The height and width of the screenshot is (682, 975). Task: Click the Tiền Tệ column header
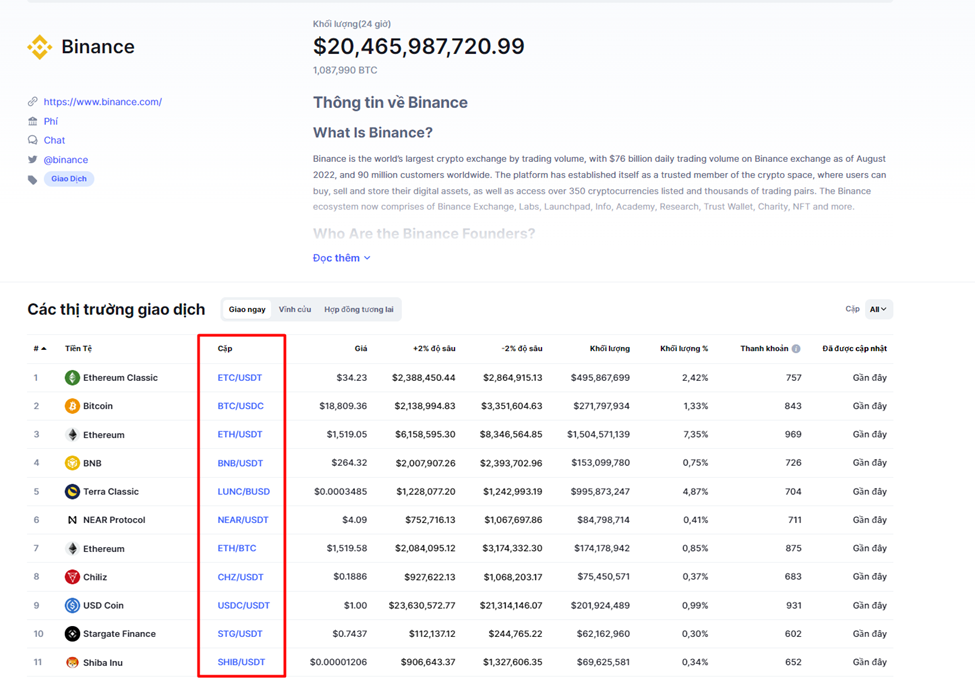point(78,349)
